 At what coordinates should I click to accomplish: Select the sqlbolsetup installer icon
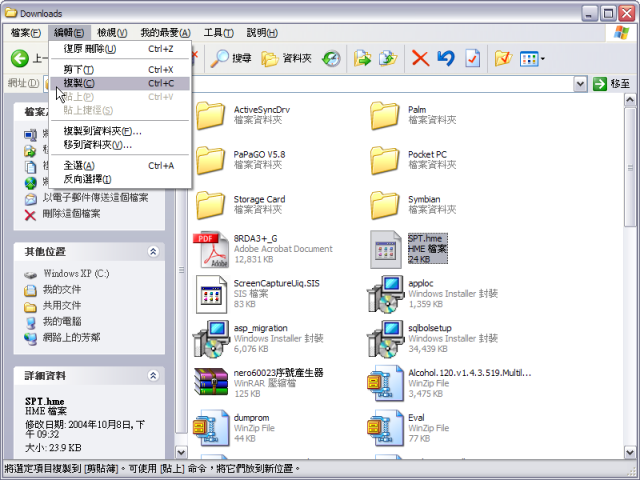[x=385, y=339]
